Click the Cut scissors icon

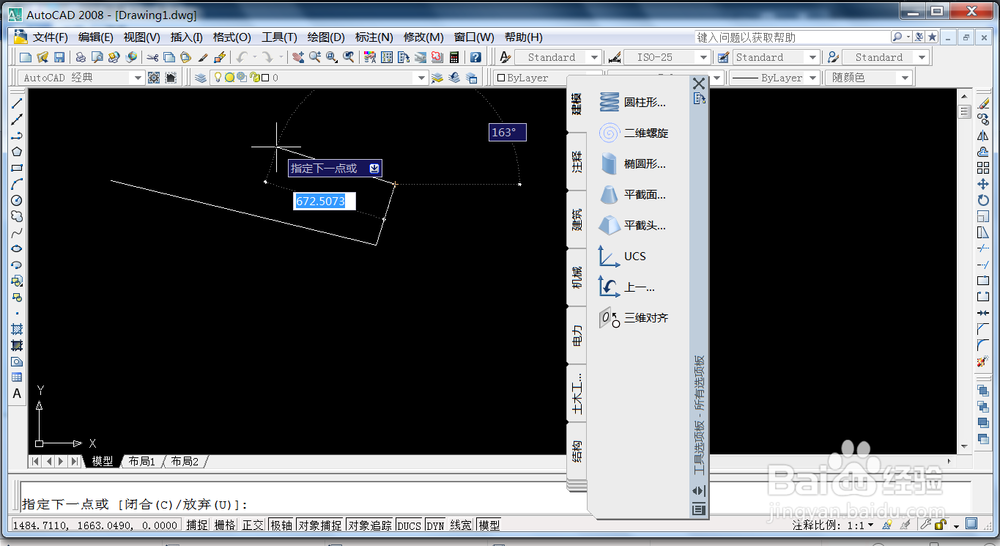click(x=152, y=57)
